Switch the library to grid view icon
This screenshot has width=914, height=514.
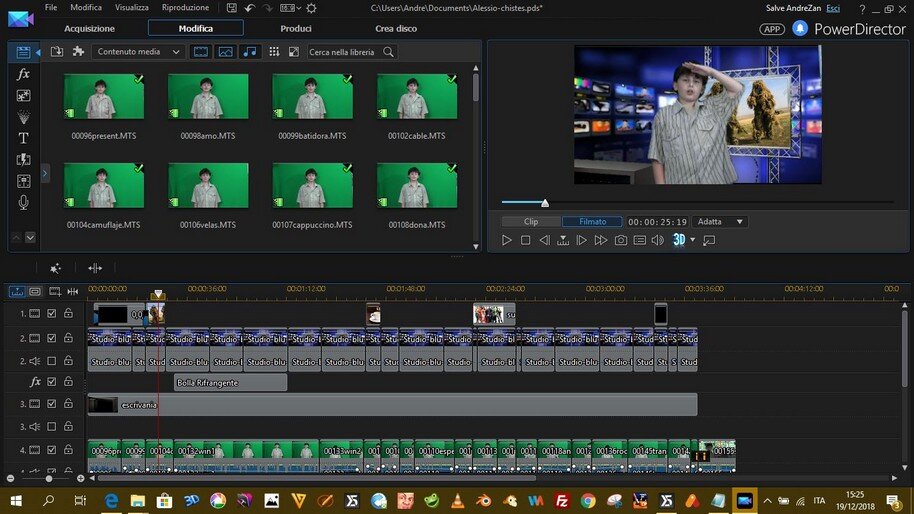pyautogui.click(x=274, y=52)
